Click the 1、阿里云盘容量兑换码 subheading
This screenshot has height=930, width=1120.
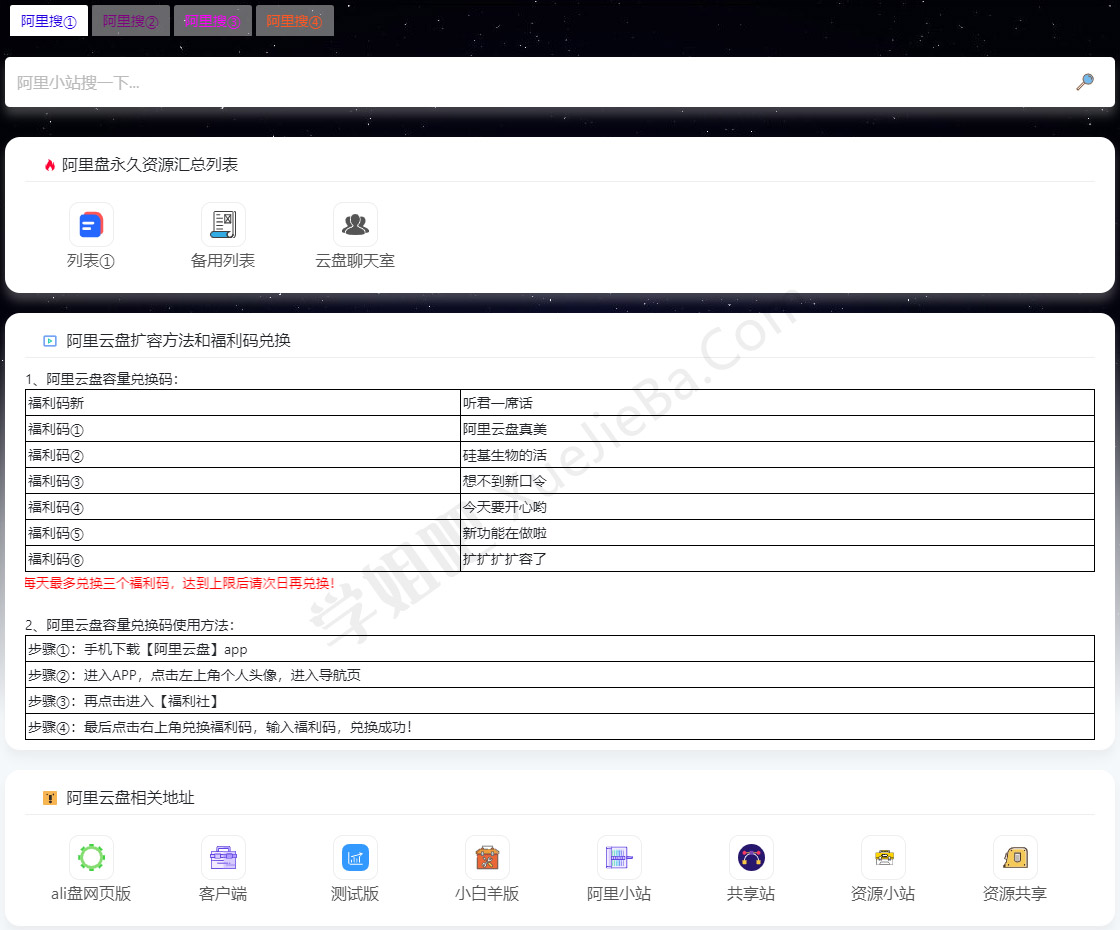tap(101, 379)
